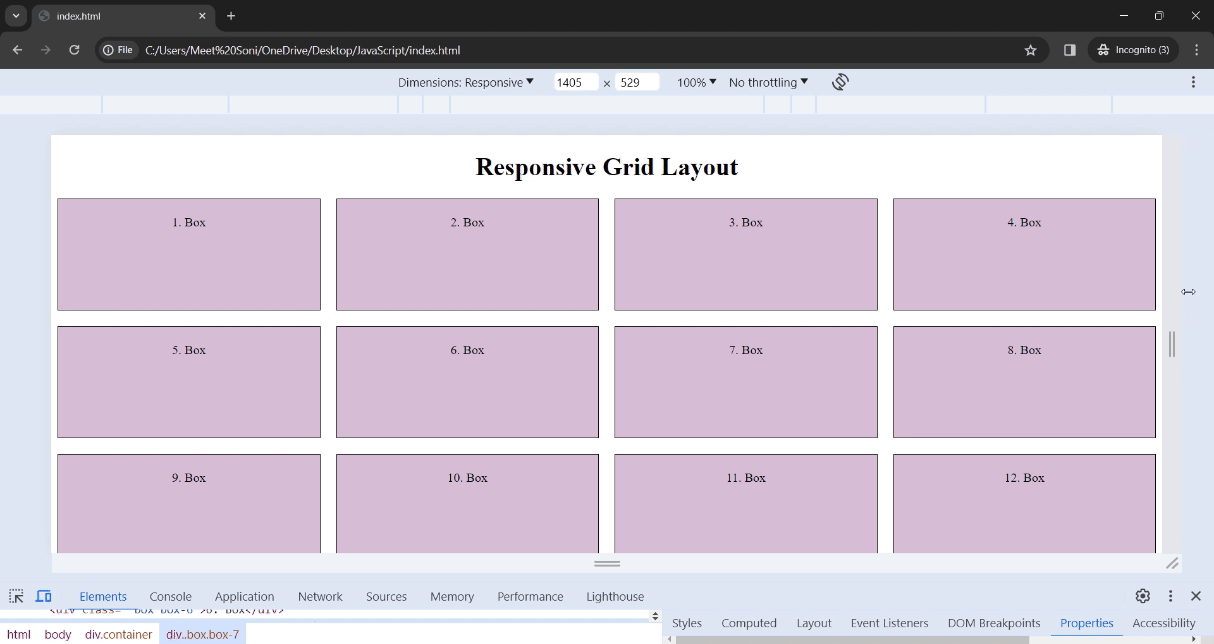Image resolution: width=1214 pixels, height=644 pixels.
Task: Select html in the breadcrumb trail
Action: (19, 634)
